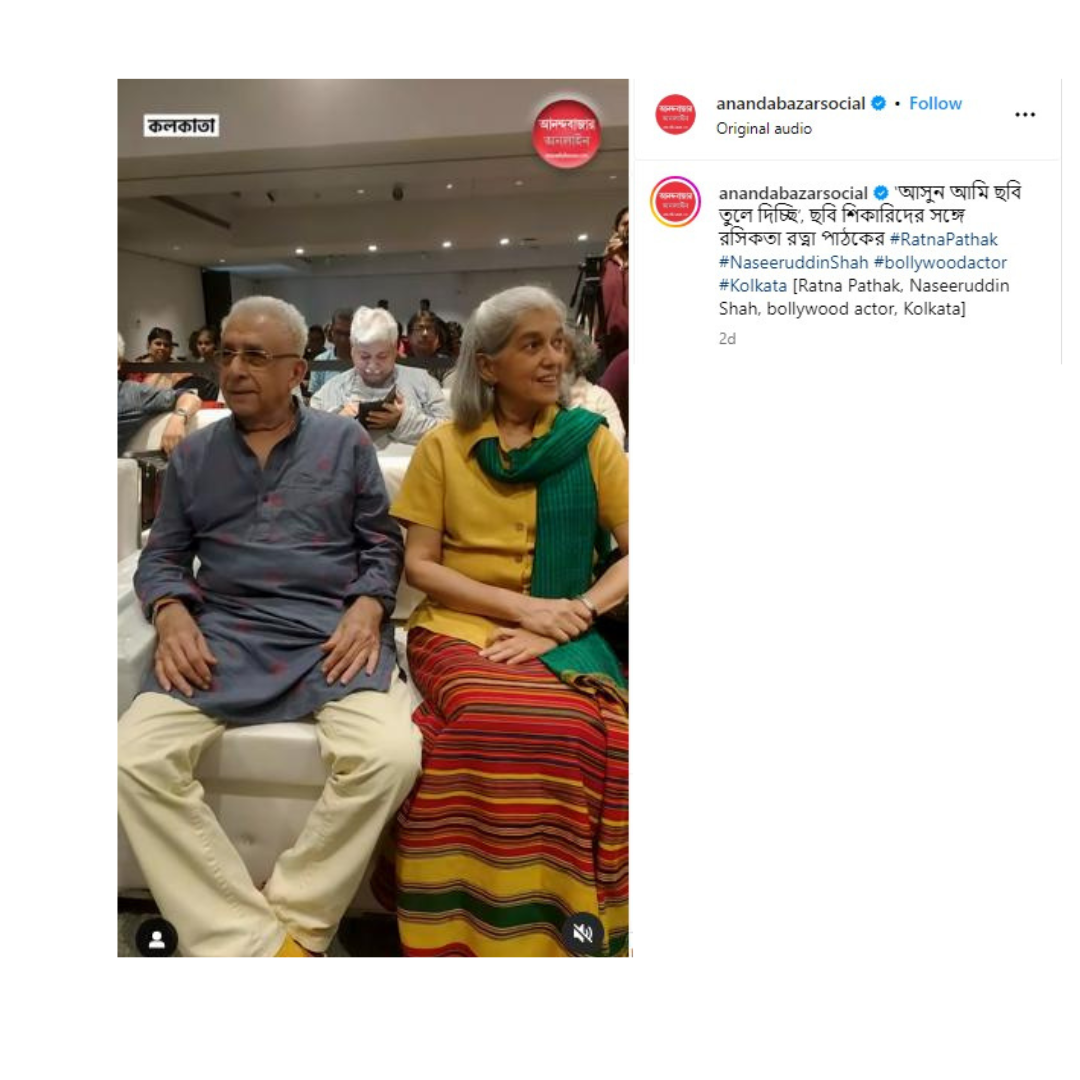Click the caption anandabazarsocial username

[793, 193]
